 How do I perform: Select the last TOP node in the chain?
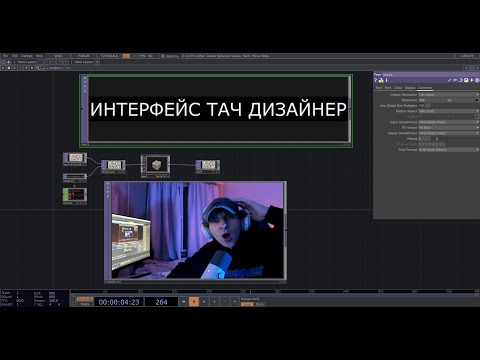tap(208, 166)
